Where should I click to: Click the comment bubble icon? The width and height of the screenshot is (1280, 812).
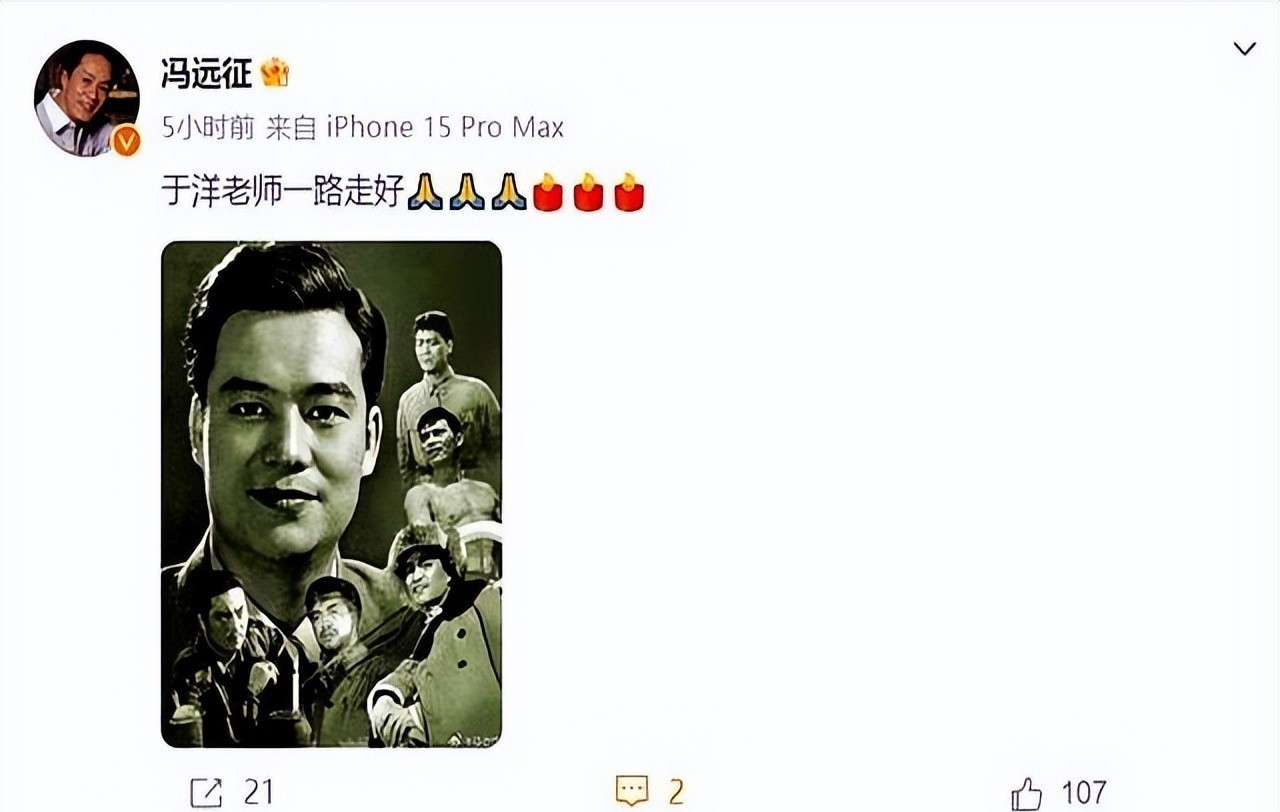click(631, 792)
